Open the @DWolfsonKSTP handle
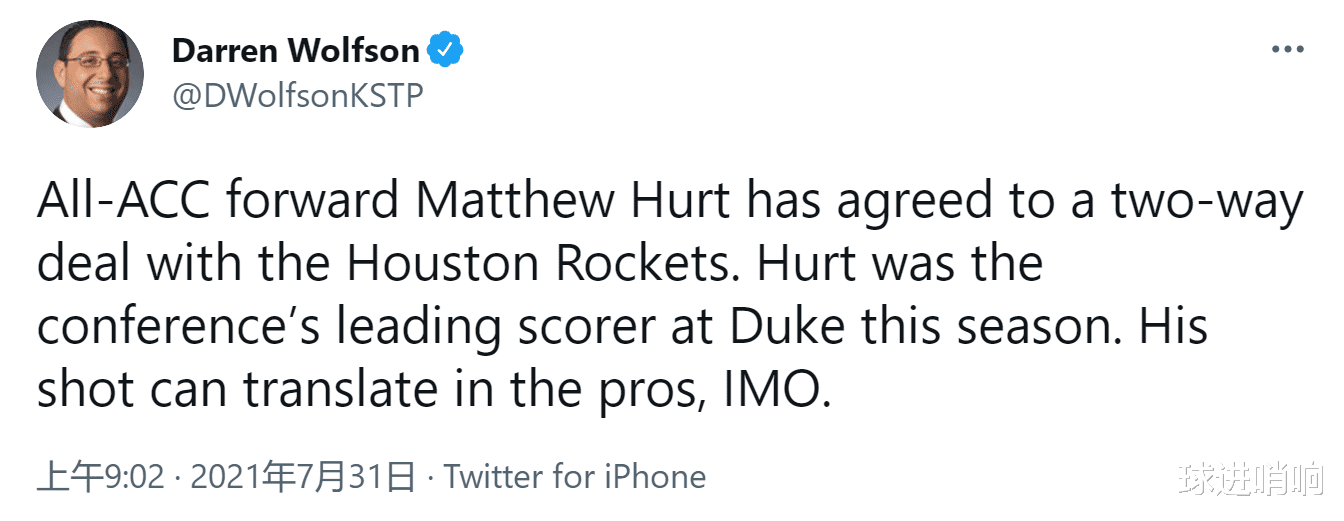The image size is (1344, 521). tap(297, 96)
